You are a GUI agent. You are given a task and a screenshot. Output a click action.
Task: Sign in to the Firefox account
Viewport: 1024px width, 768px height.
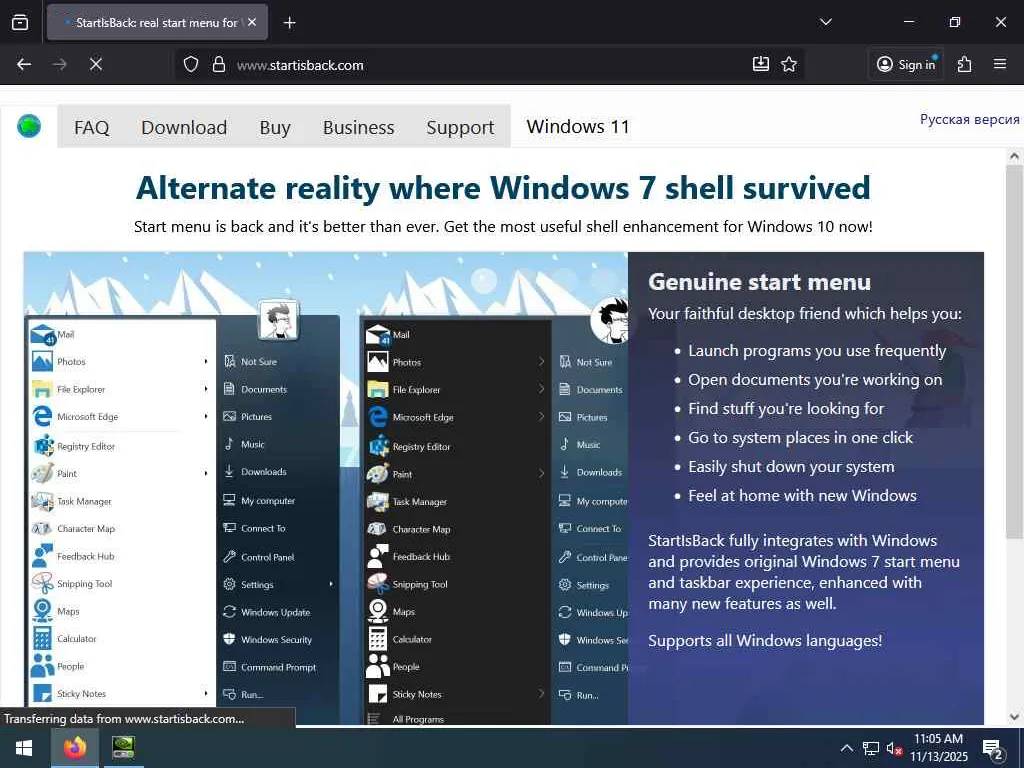(906, 64)
